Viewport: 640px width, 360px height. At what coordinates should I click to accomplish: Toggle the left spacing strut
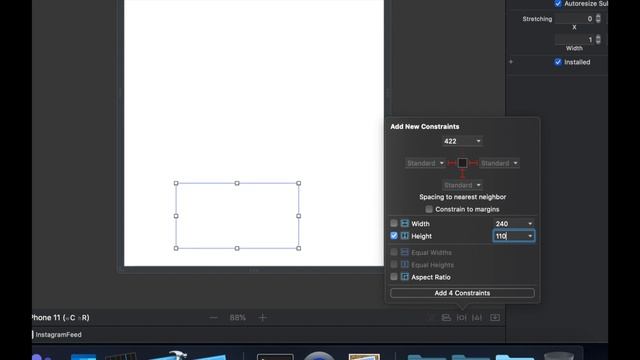pyautogui.click(x=452, y=163)
